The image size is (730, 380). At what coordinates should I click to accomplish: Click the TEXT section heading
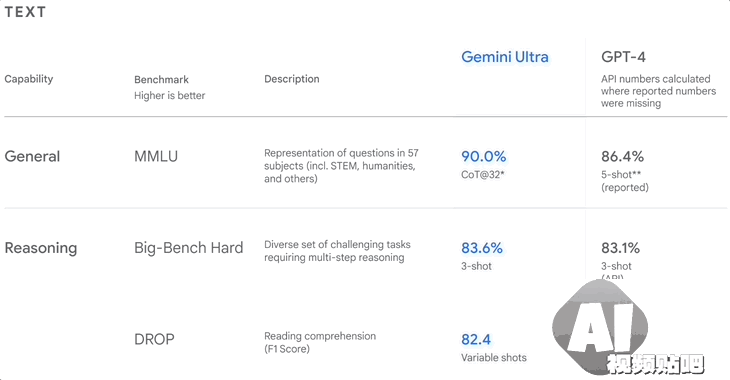(x=25, y=12)
